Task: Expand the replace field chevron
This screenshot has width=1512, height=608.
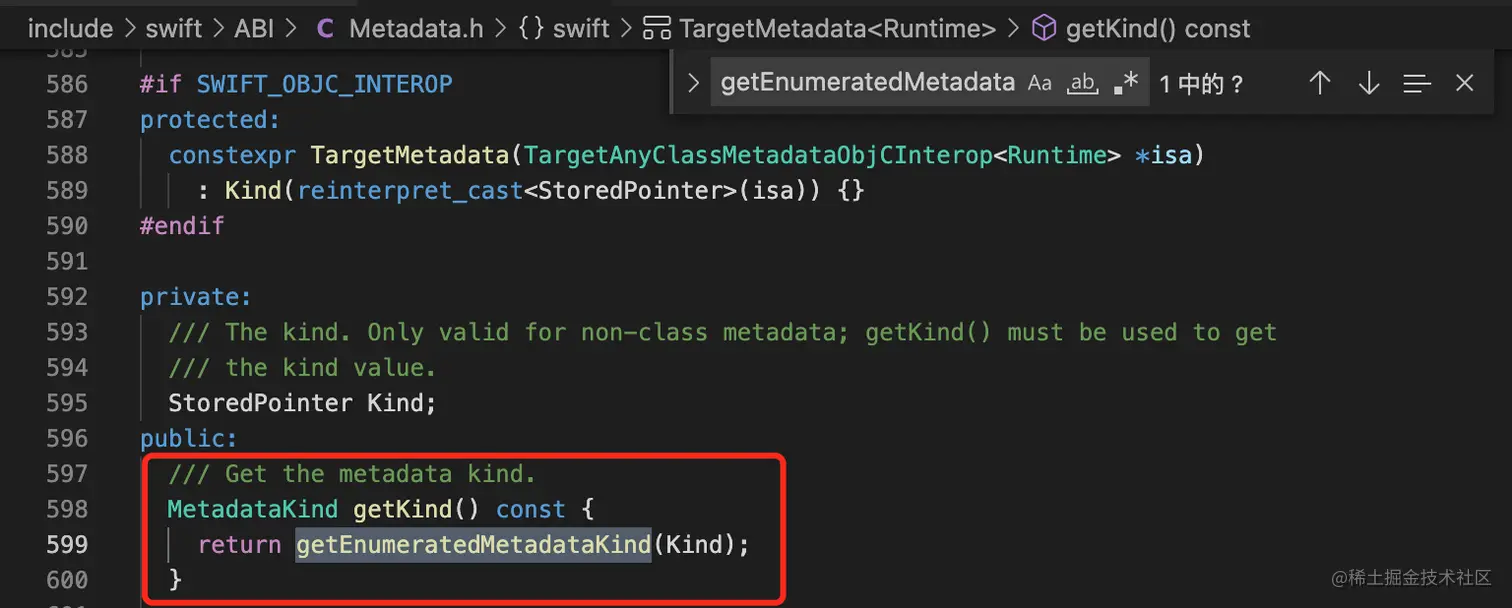Action: [x=693, y=83]
